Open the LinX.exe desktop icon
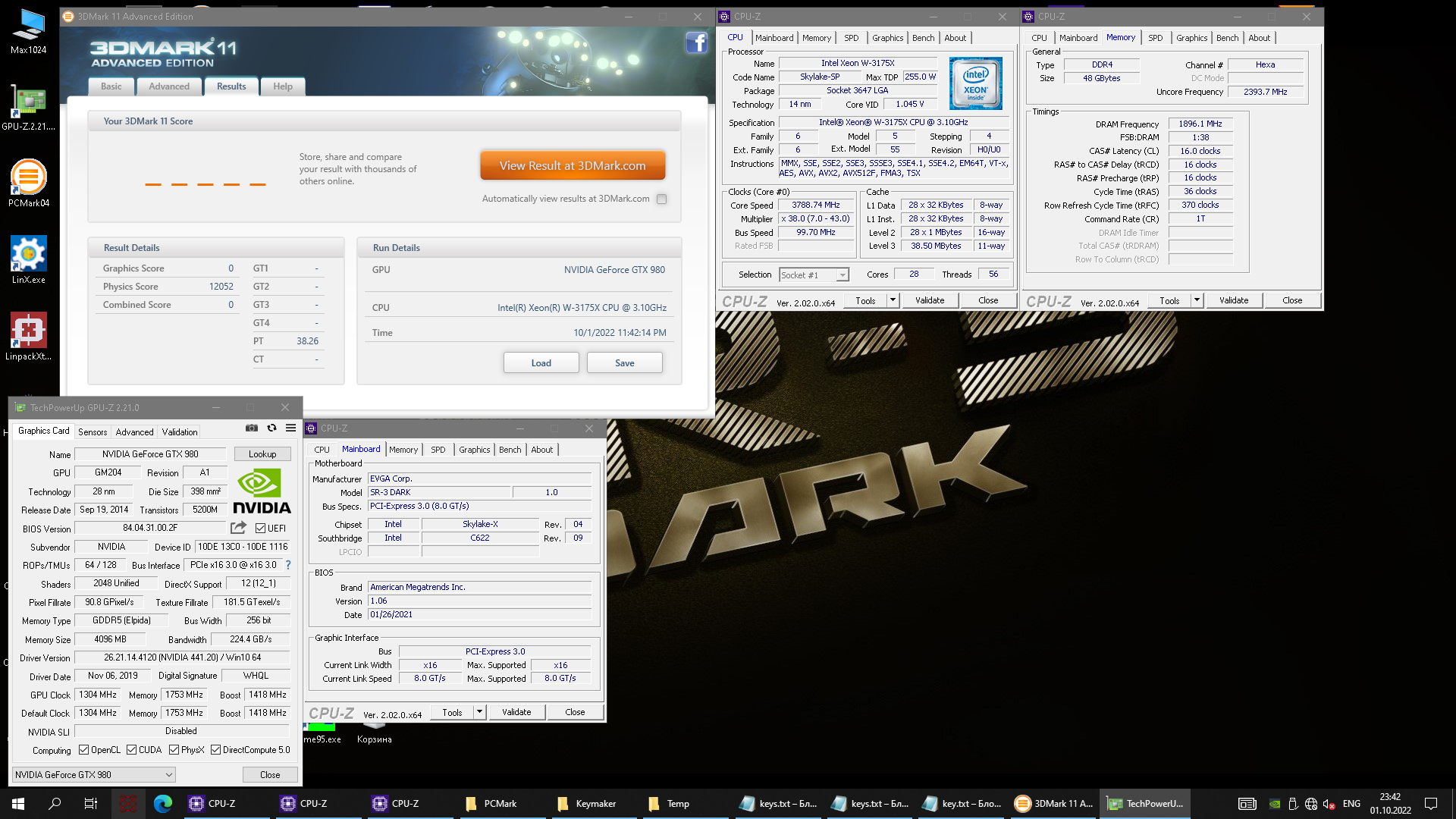1456x819 pixels. click(28, 260)
